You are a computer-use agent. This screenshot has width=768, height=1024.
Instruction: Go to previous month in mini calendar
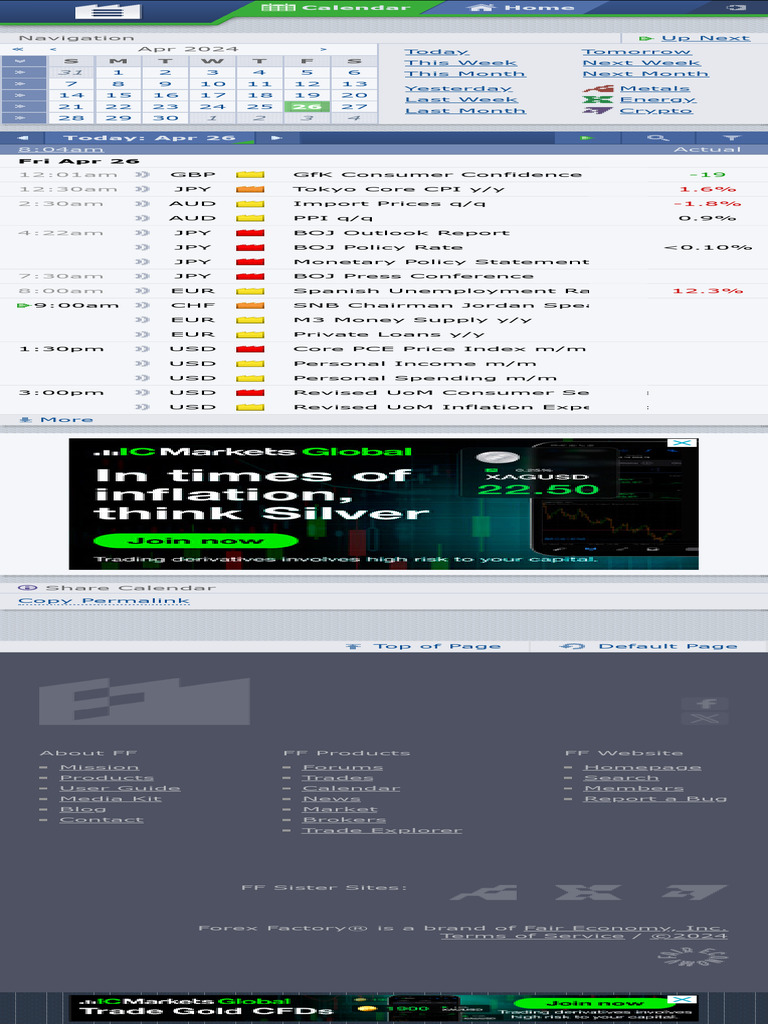[x=53, y=49]
